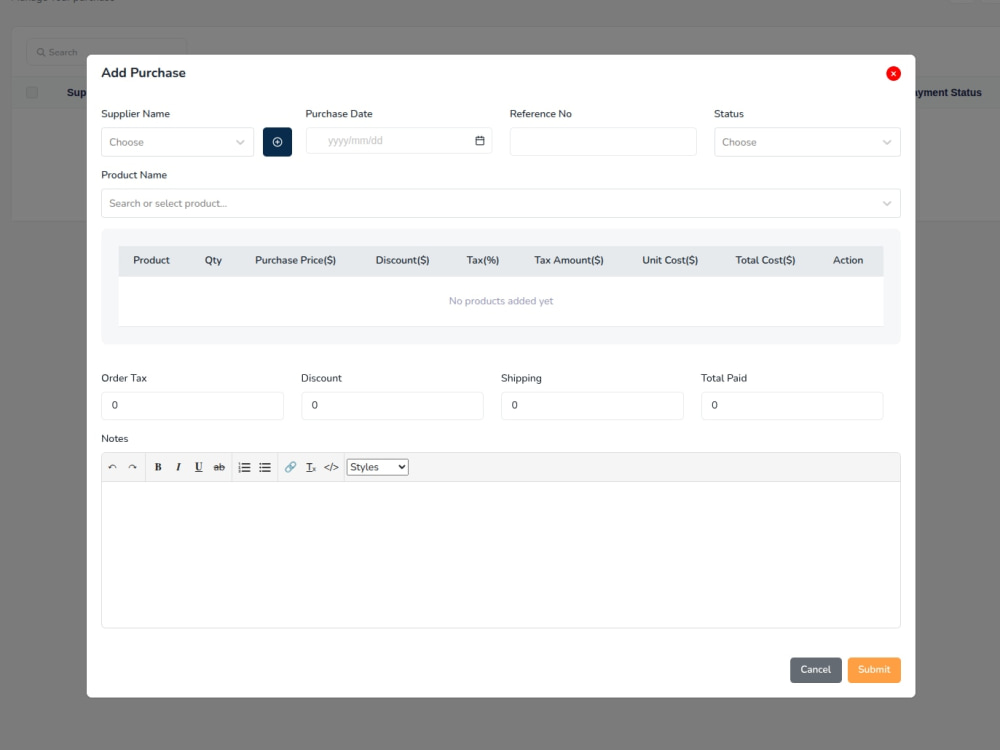Click the 'No products added yet' message
1000x750 pixels.
[501, 301]
